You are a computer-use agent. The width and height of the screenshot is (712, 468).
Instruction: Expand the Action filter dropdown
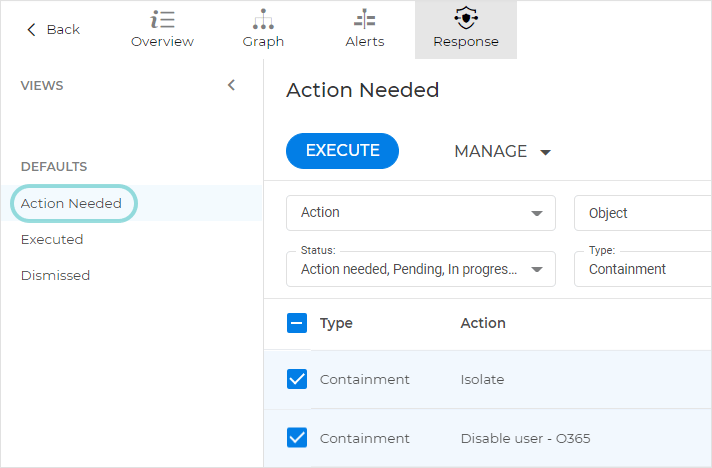420,213
